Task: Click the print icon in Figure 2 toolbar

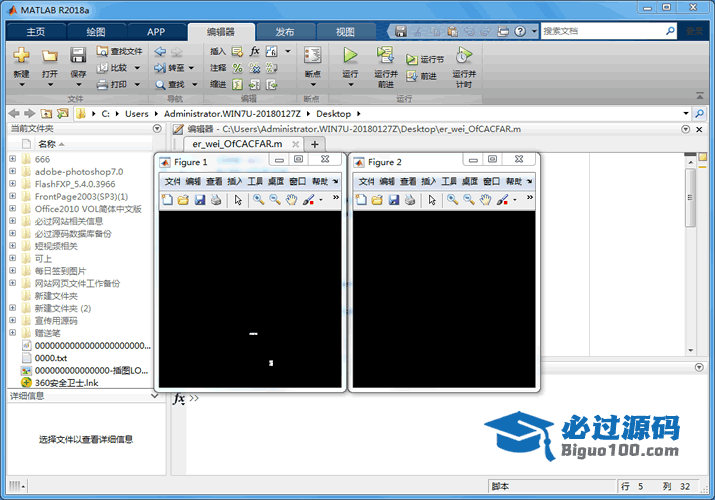Action: 410,200
